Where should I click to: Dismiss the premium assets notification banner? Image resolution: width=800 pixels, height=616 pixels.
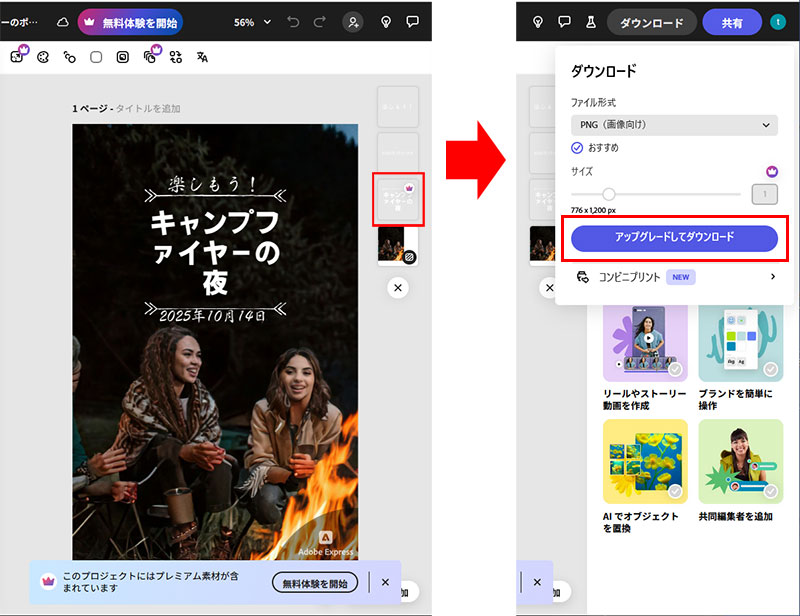385,582
